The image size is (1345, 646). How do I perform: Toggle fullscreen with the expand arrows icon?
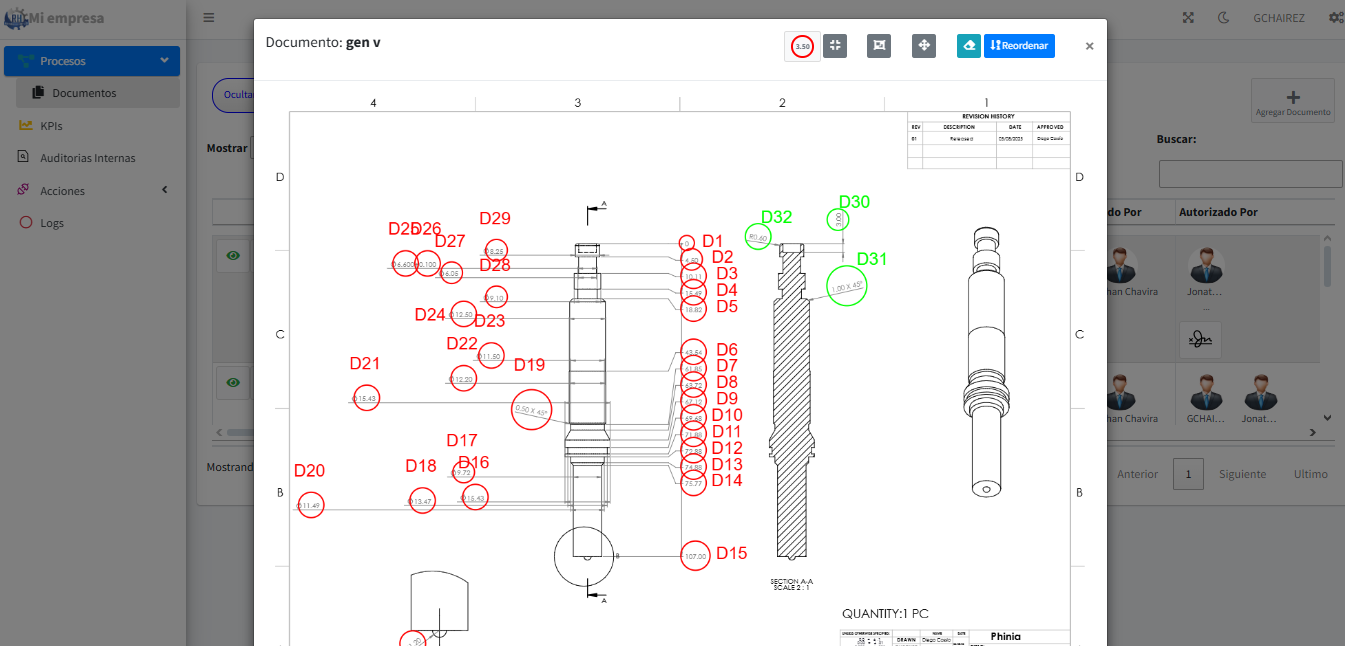click(1189, 18)
